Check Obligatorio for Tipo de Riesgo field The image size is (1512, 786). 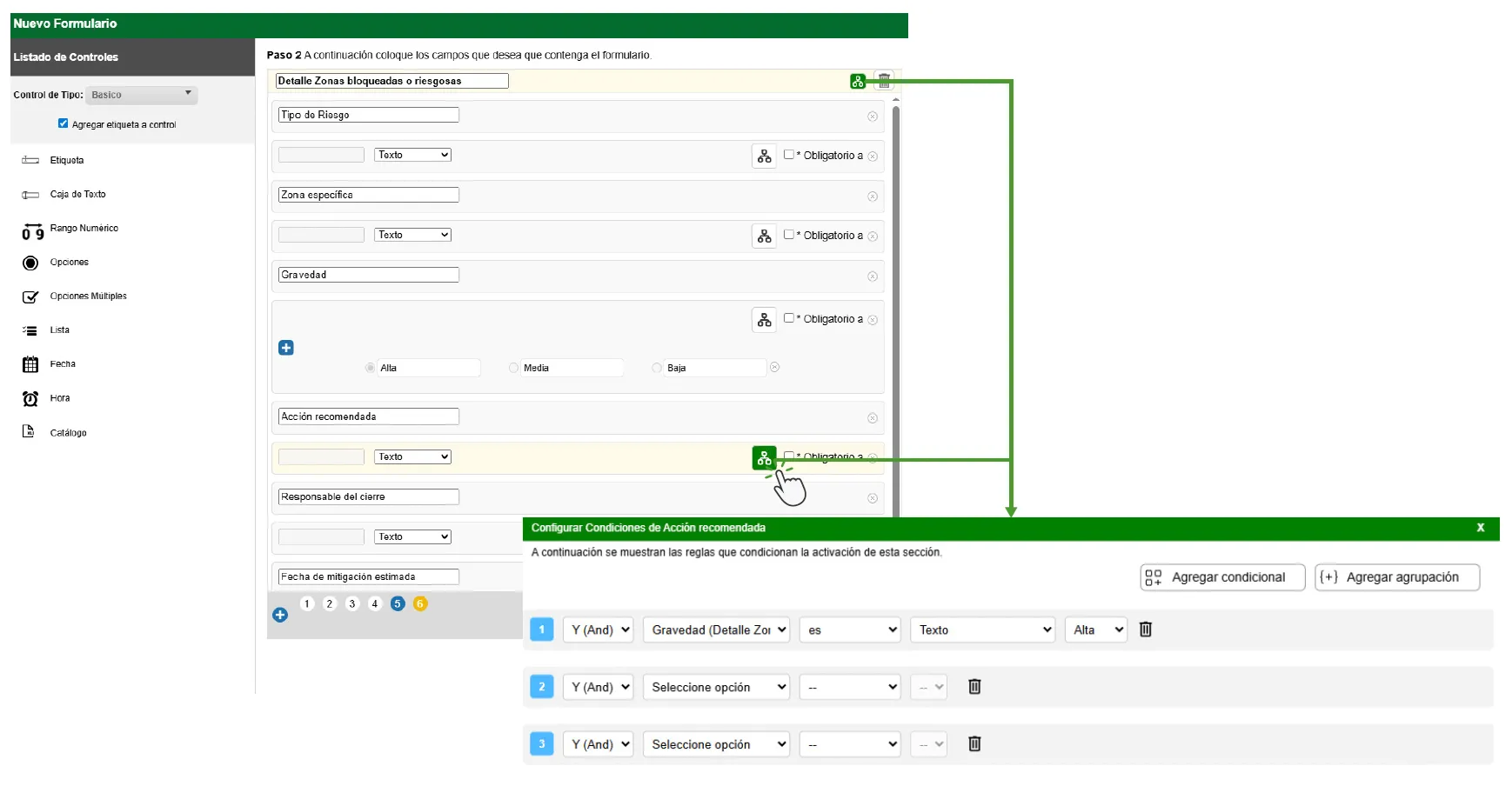tap(789, 155)
